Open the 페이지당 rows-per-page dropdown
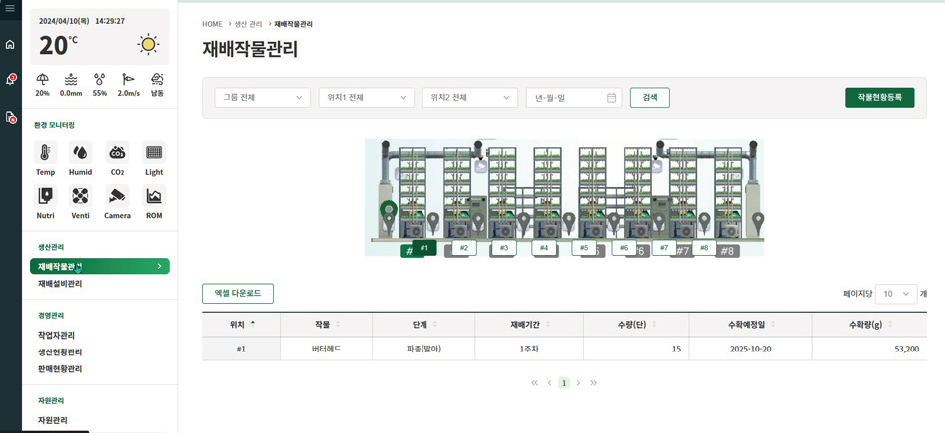 click(x=895, y=294)
